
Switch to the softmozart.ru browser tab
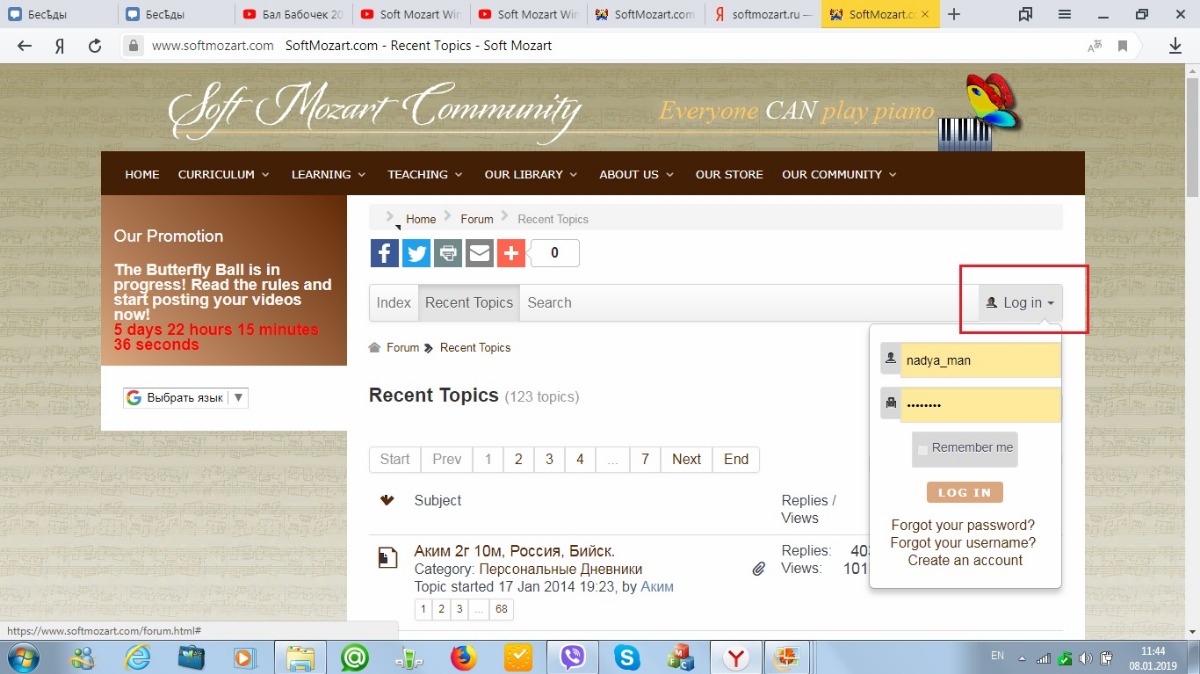click(762, 14)
